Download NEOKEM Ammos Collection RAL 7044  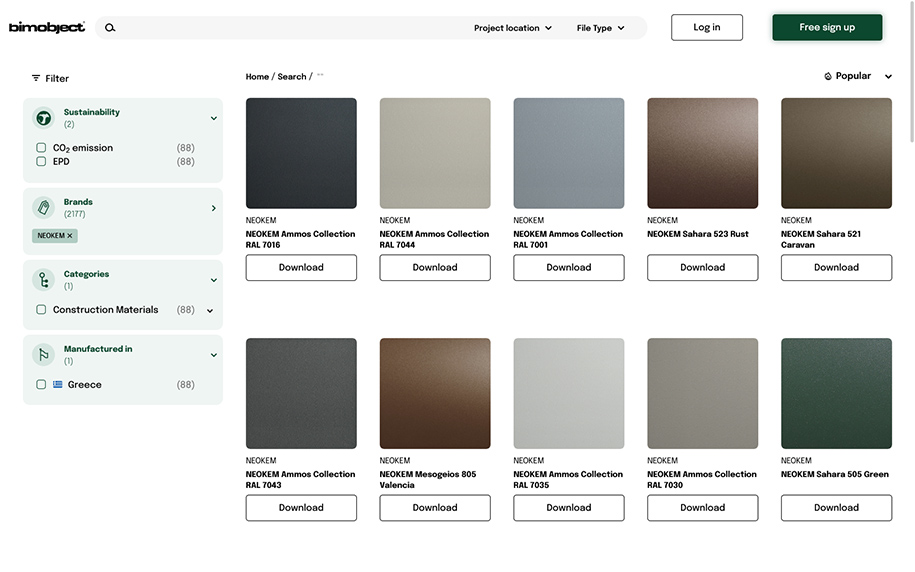[435, 267]
